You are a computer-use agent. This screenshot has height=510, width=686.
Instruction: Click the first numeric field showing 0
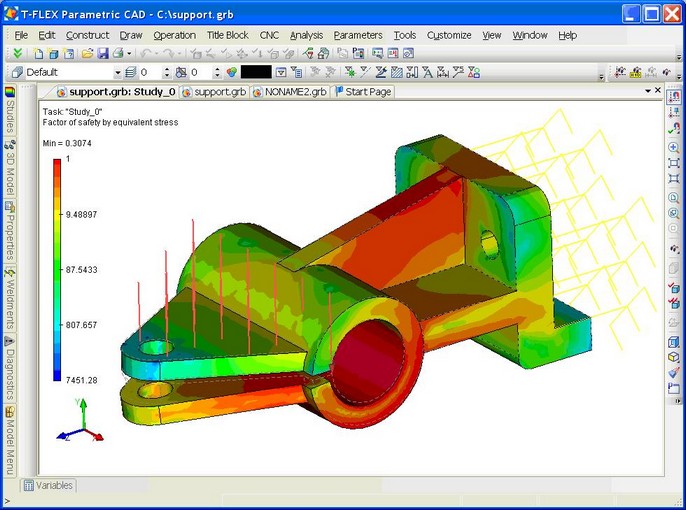pyautogui.click(x=150, y=72)
